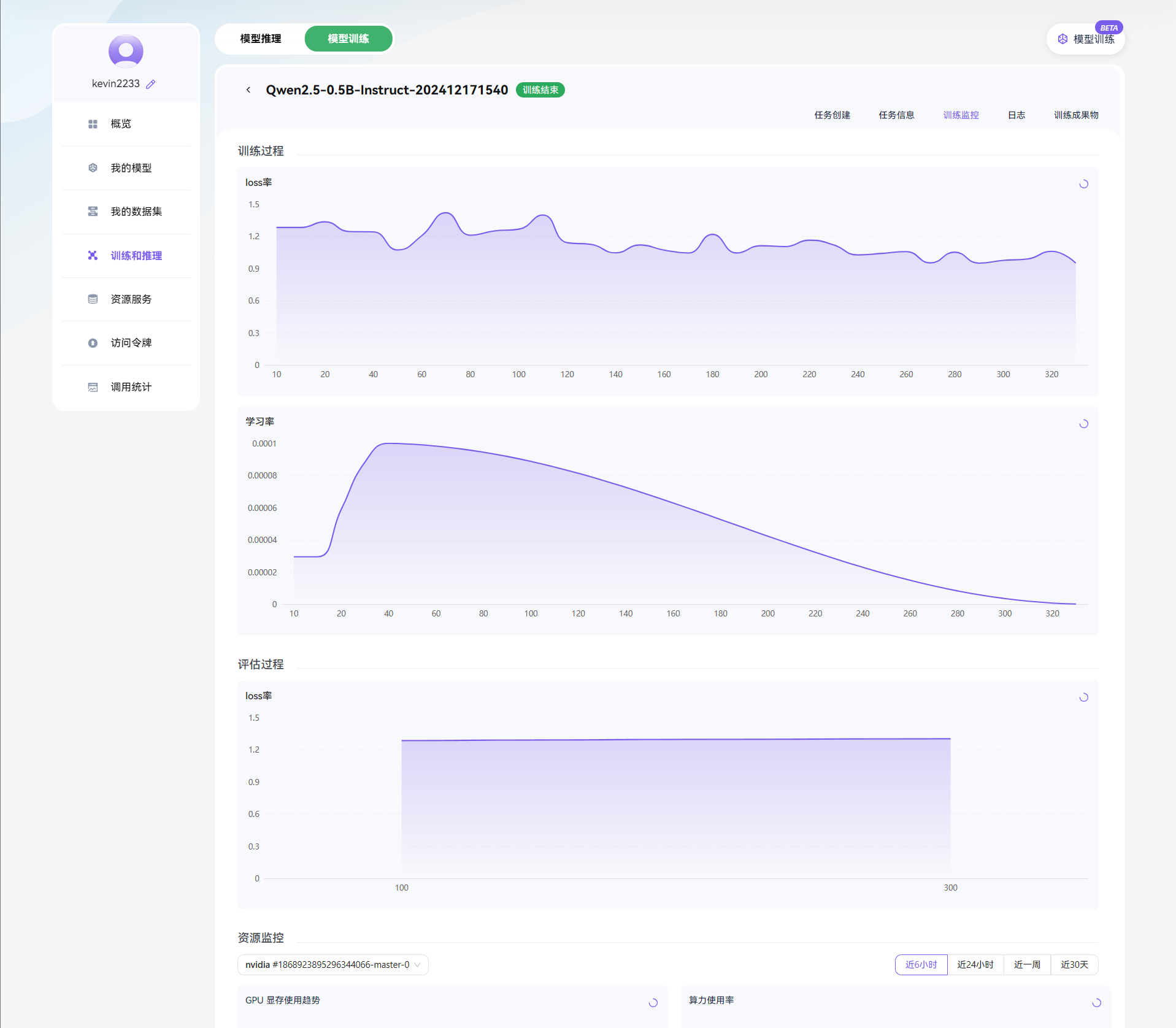The image size is (1176, 1028).
Task: Open the 训练成果物 tab
Action: tap(1077, 115)
